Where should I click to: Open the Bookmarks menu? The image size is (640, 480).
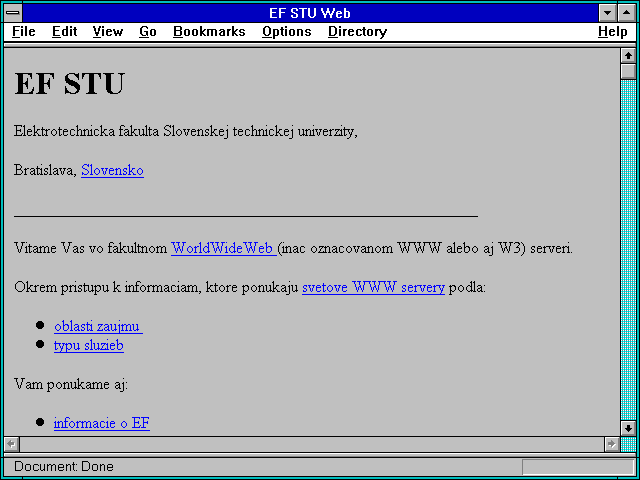coord(209,32)
